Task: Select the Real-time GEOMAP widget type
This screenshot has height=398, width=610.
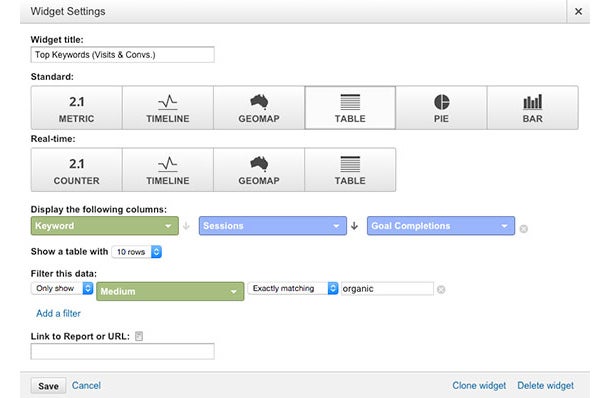Action: point(259,170)
